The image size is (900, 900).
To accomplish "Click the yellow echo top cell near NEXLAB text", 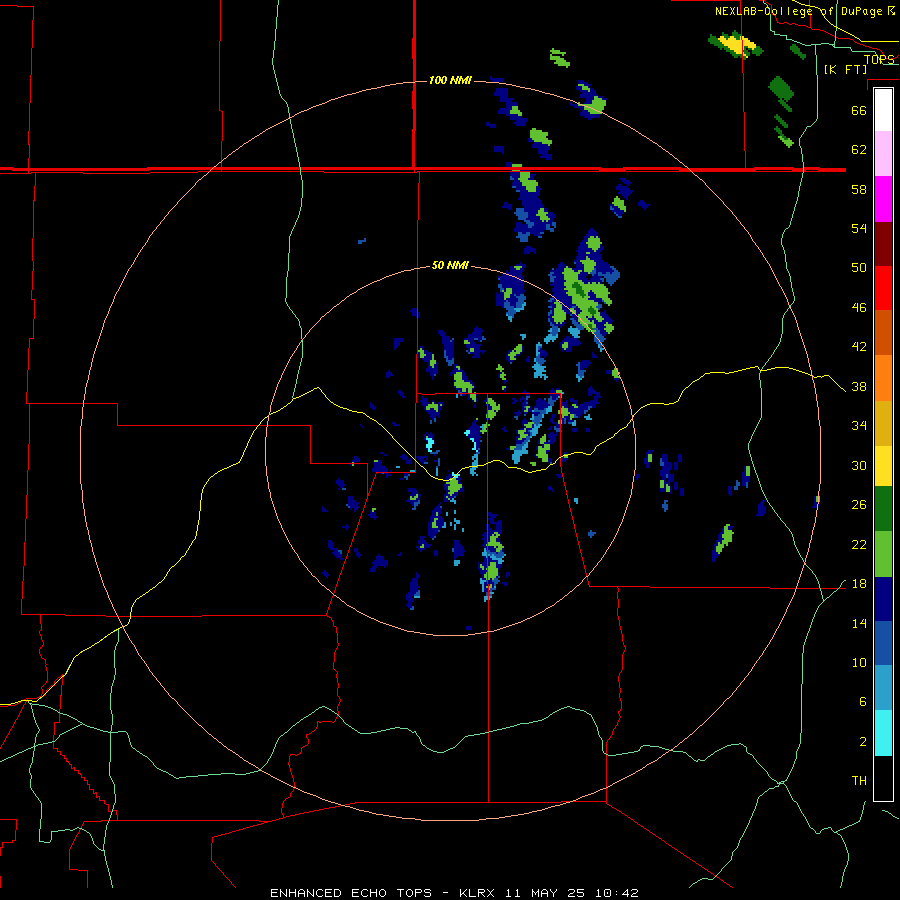I will [737, 44].
